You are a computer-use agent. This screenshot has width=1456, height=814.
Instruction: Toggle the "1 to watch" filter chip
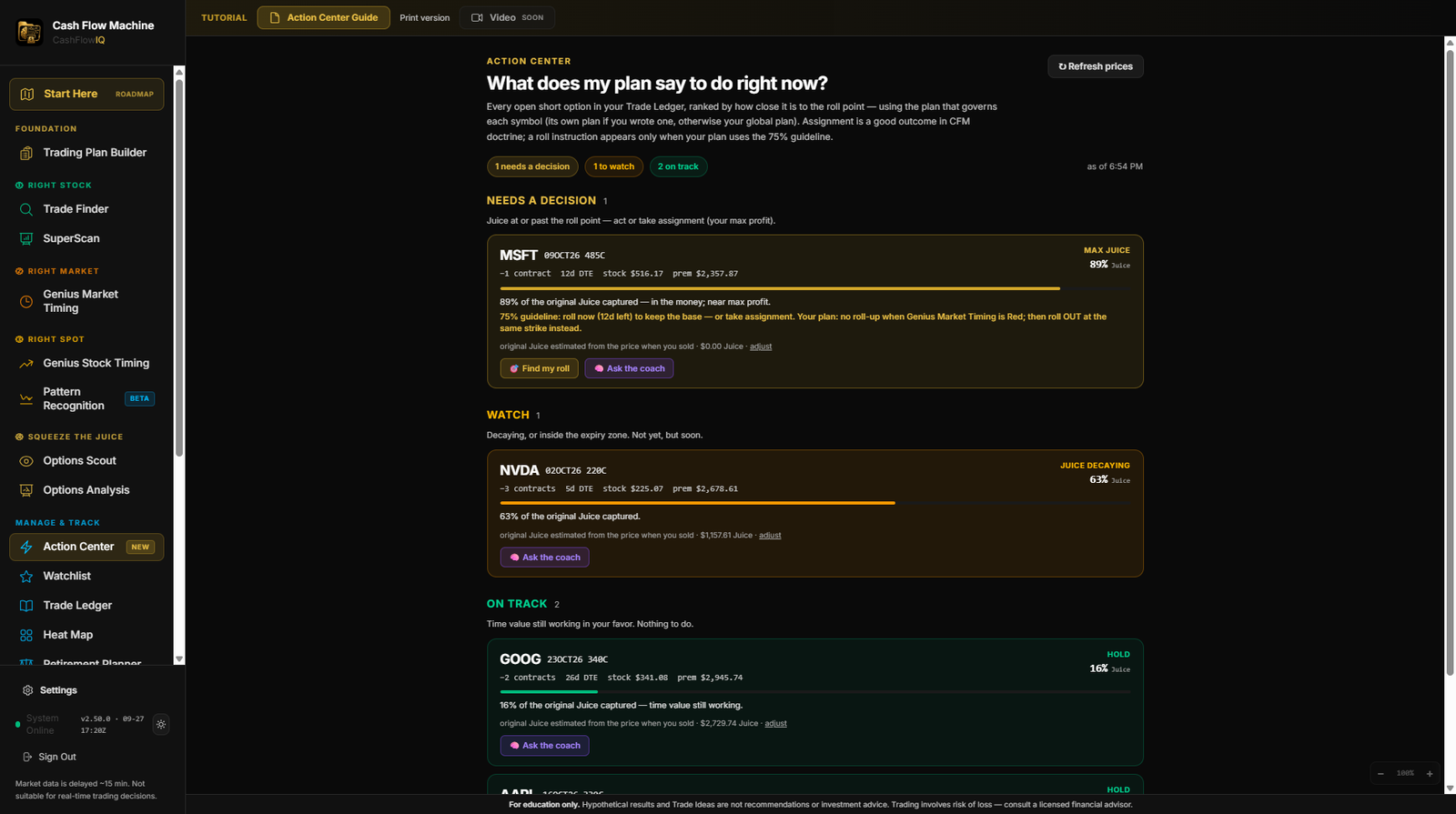(614, 166)
